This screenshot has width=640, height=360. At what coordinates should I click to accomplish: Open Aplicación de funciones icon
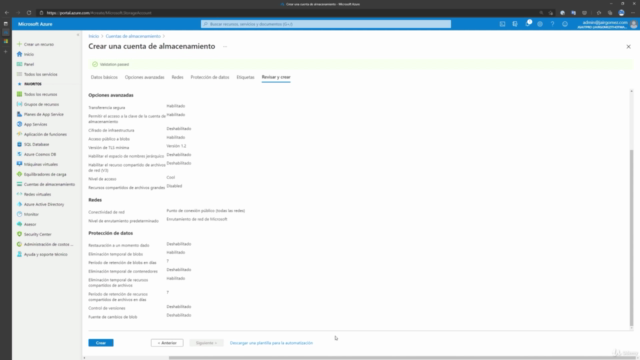point(19,134)
